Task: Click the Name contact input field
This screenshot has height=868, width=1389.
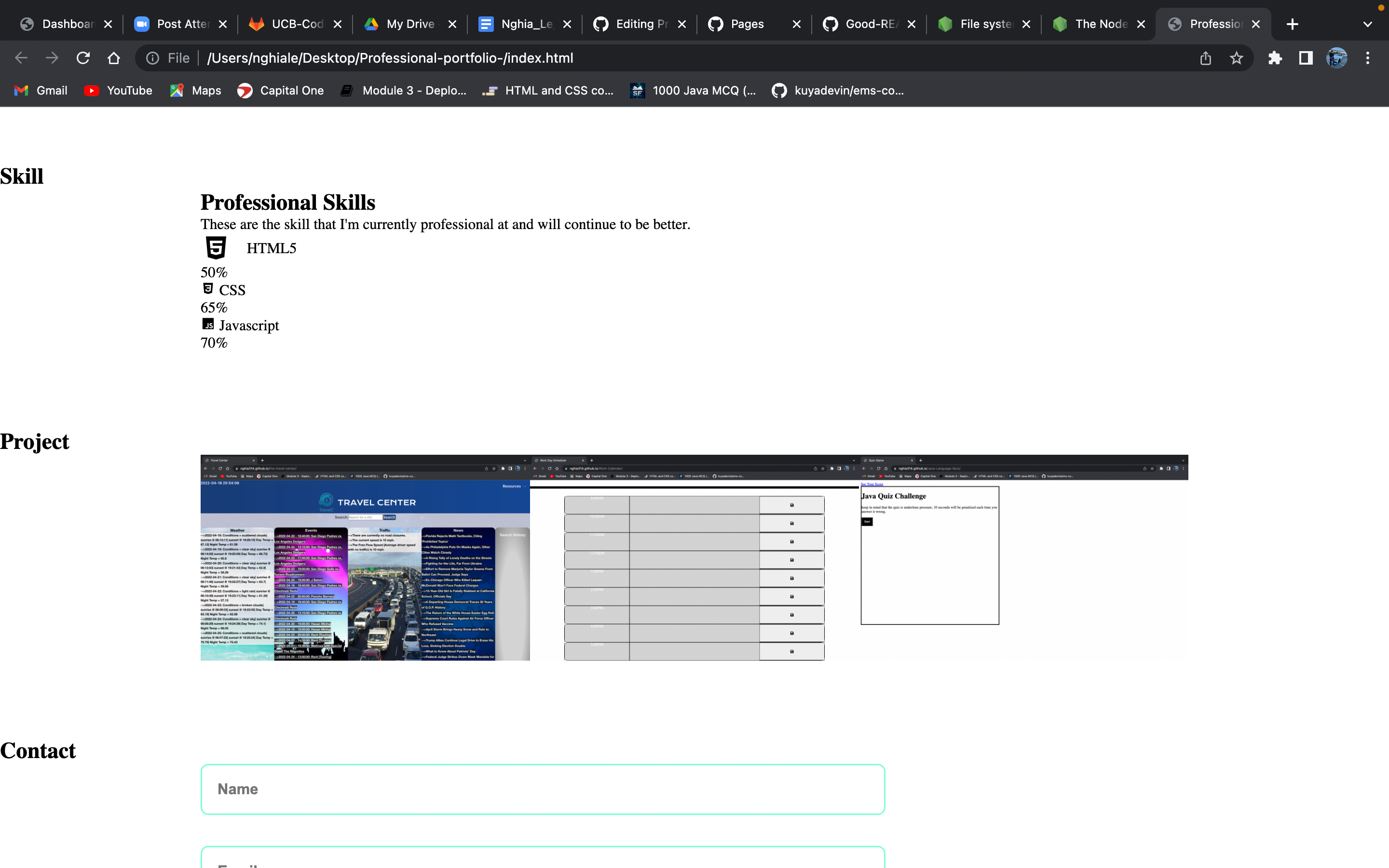Action: pos(543,789)
